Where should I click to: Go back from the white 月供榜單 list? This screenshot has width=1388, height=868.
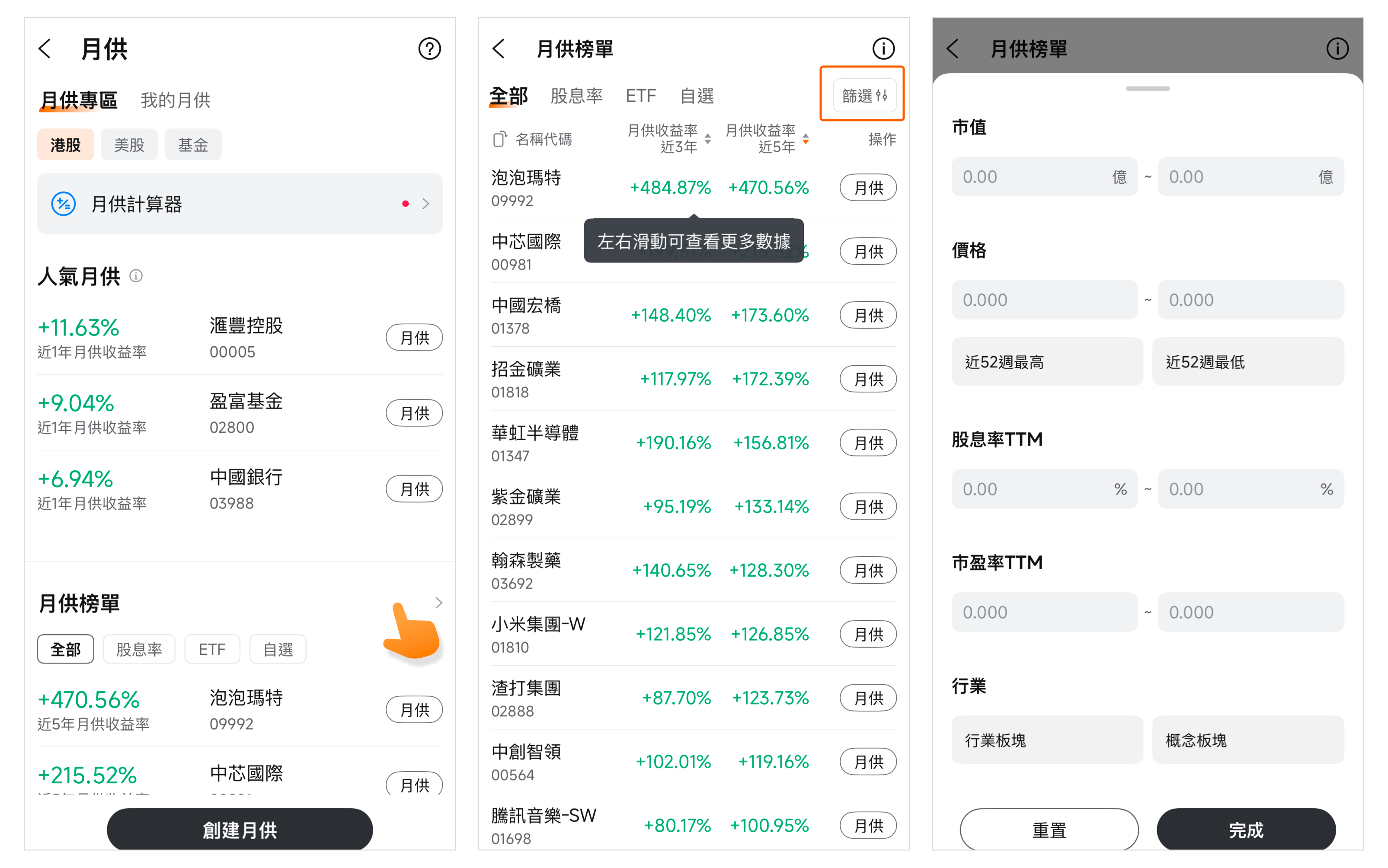(x=499, y=49)
